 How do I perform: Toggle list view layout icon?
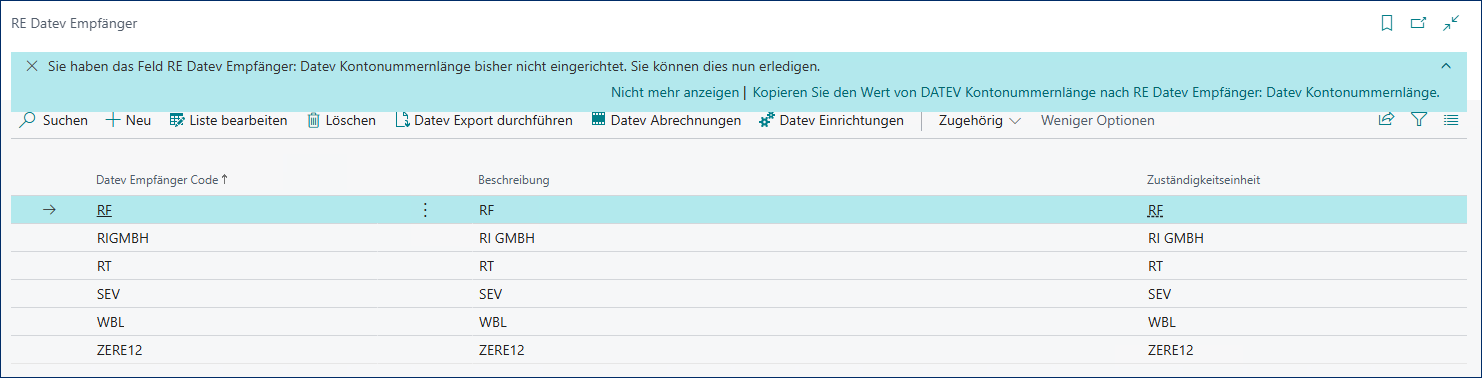pyautogui.click(x=1451, y=120)
